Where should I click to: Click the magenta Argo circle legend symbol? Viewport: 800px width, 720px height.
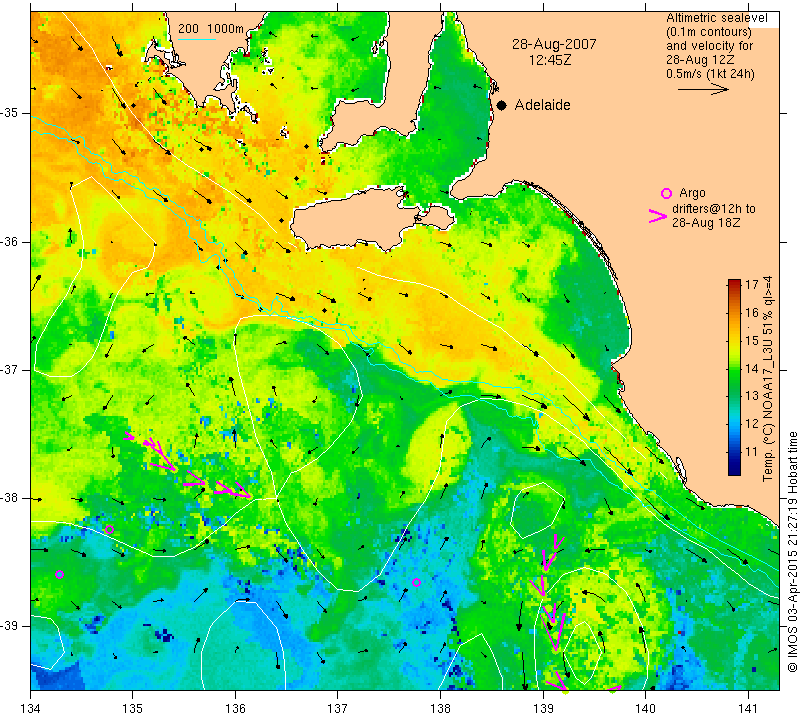(666, 193)
